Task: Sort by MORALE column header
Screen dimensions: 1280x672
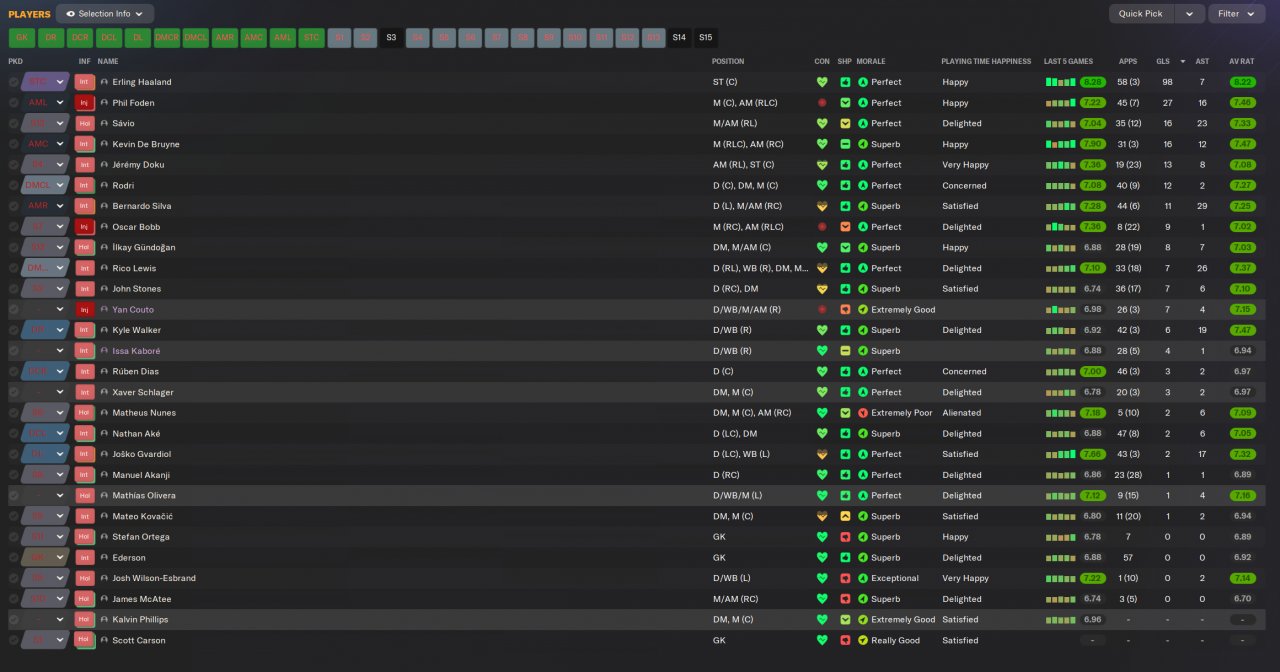Action: click(x=871, y=61)
